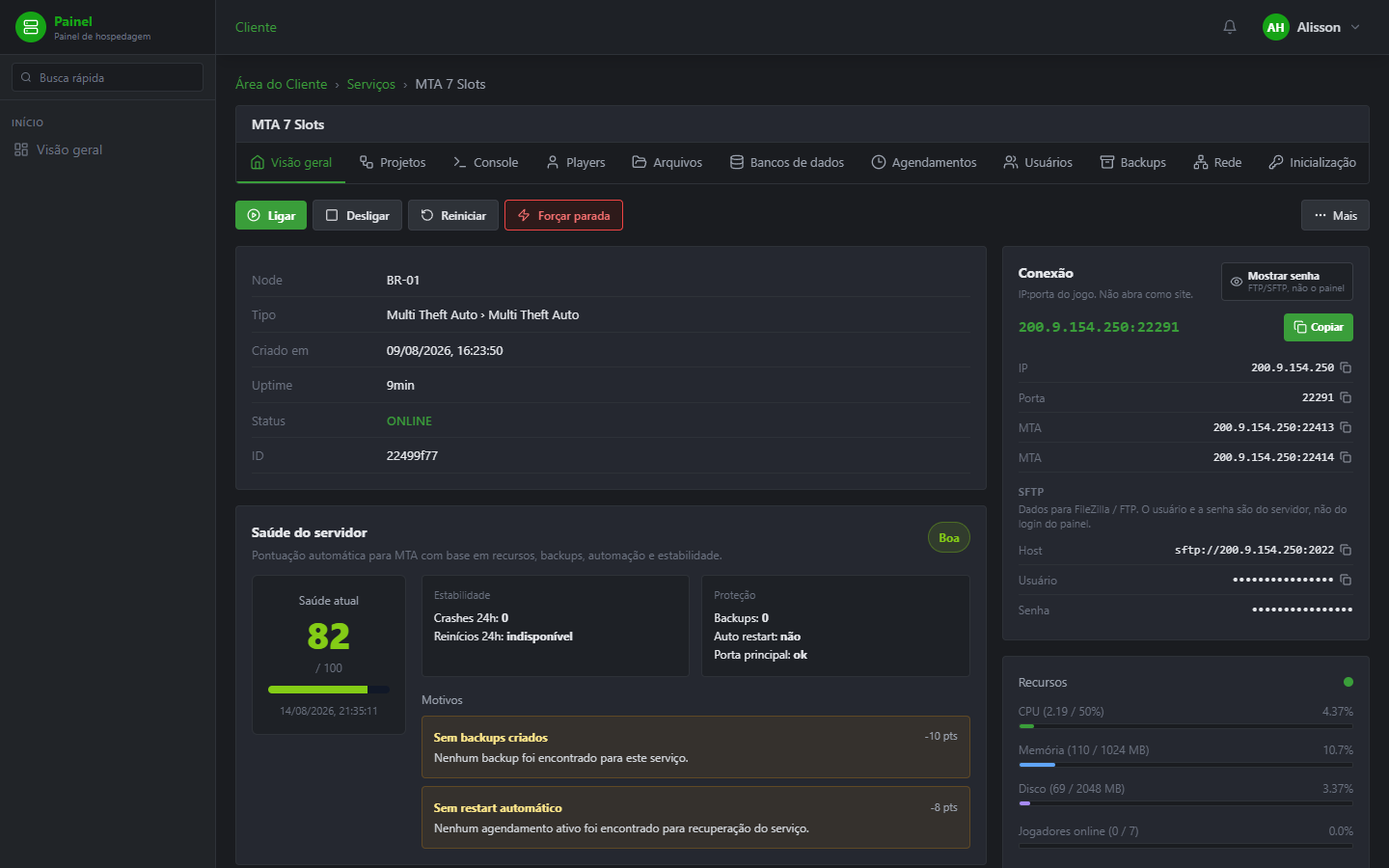Open the Serviços breadcrumb link
Screen dimensions: 1389x868
tap(371, 84)
